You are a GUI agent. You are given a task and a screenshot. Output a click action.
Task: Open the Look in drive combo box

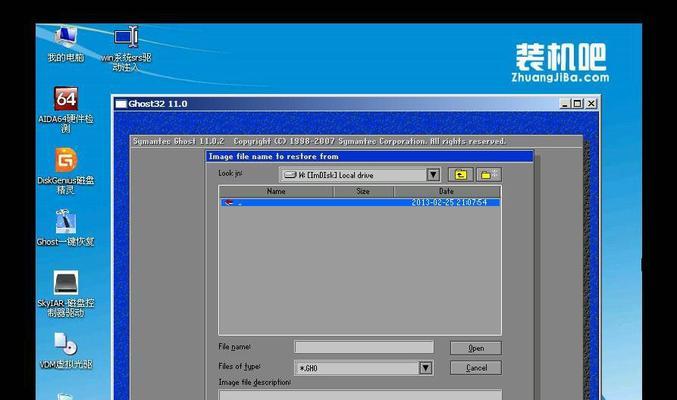[360, 175]
